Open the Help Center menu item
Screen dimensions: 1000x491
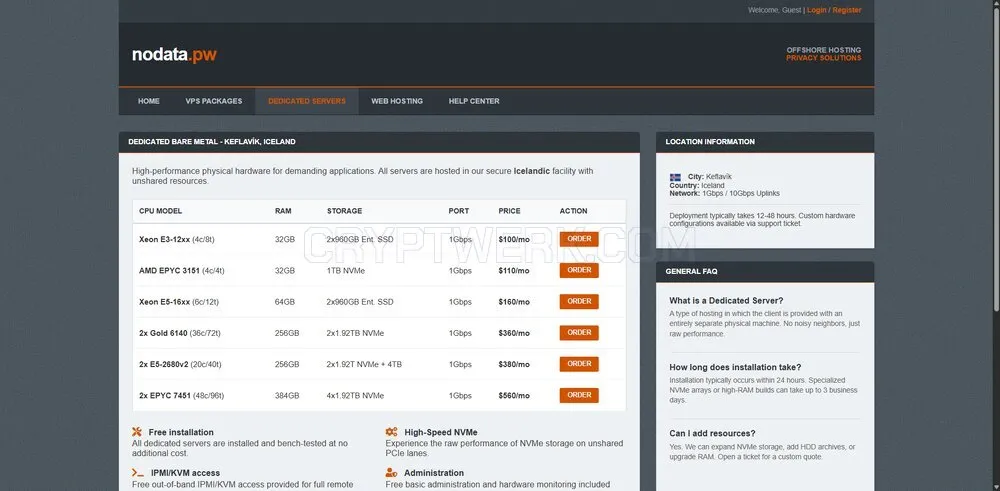pos(474,101)
